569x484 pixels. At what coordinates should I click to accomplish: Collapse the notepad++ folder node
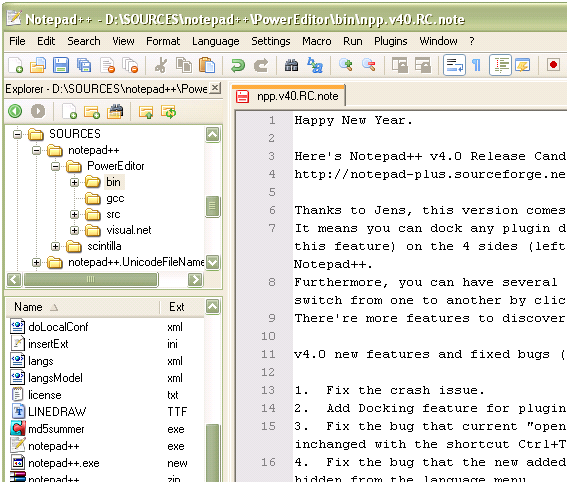tap(36, 150)
